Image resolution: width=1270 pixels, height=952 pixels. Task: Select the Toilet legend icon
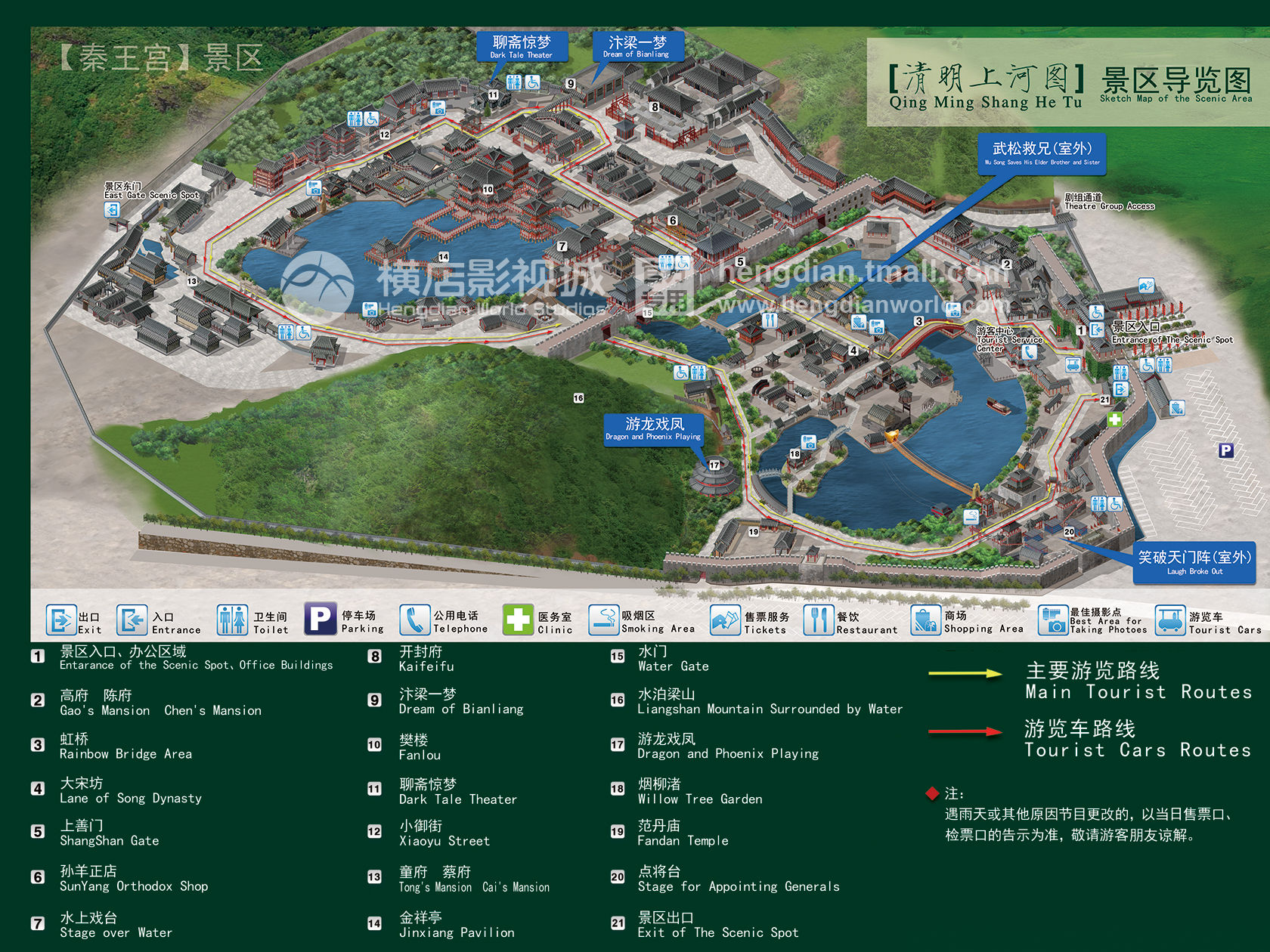[232, 620]
